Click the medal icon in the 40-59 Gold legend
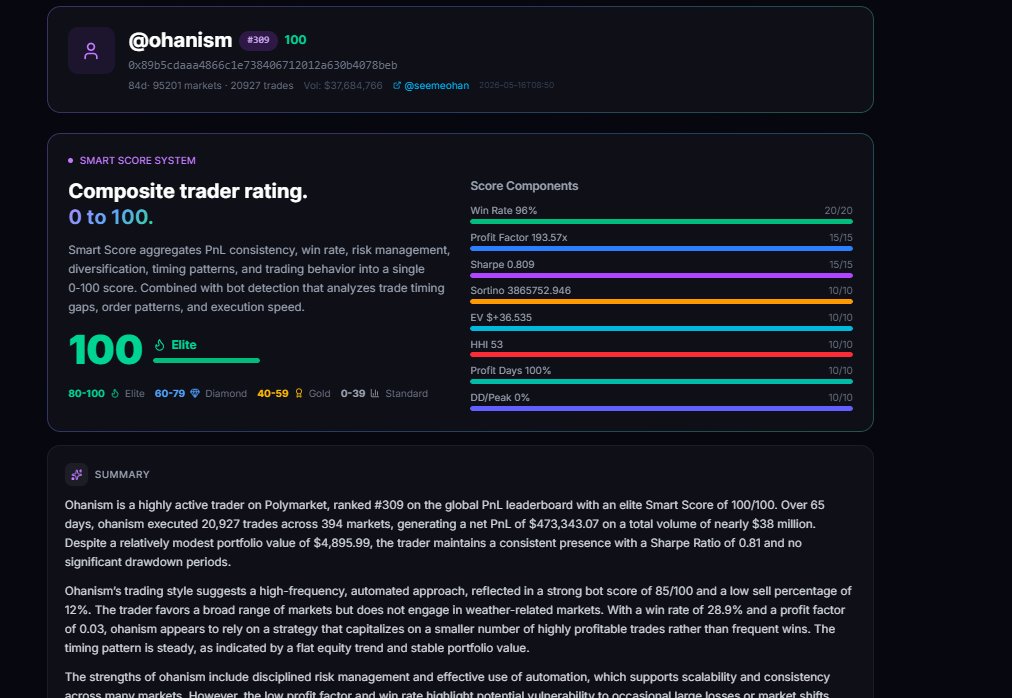This screenshot has width=1012, height=698. click(x=299, y=393)
